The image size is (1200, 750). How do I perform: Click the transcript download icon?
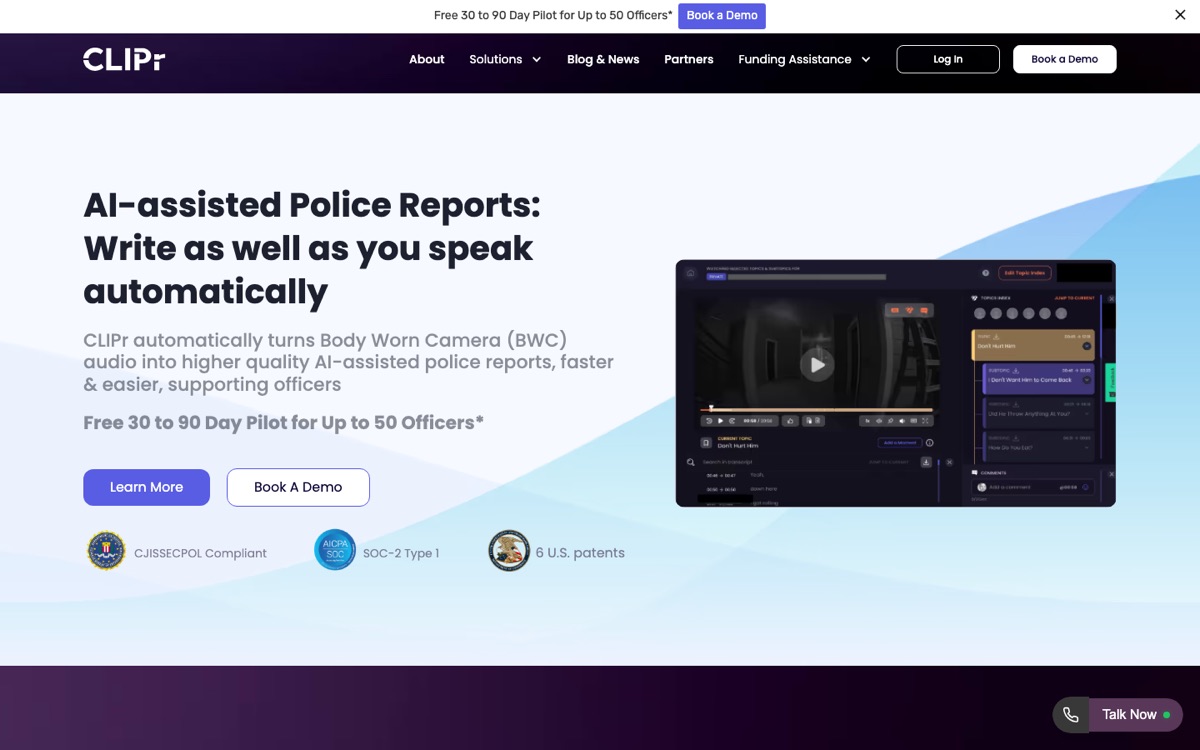pos(926,462)
